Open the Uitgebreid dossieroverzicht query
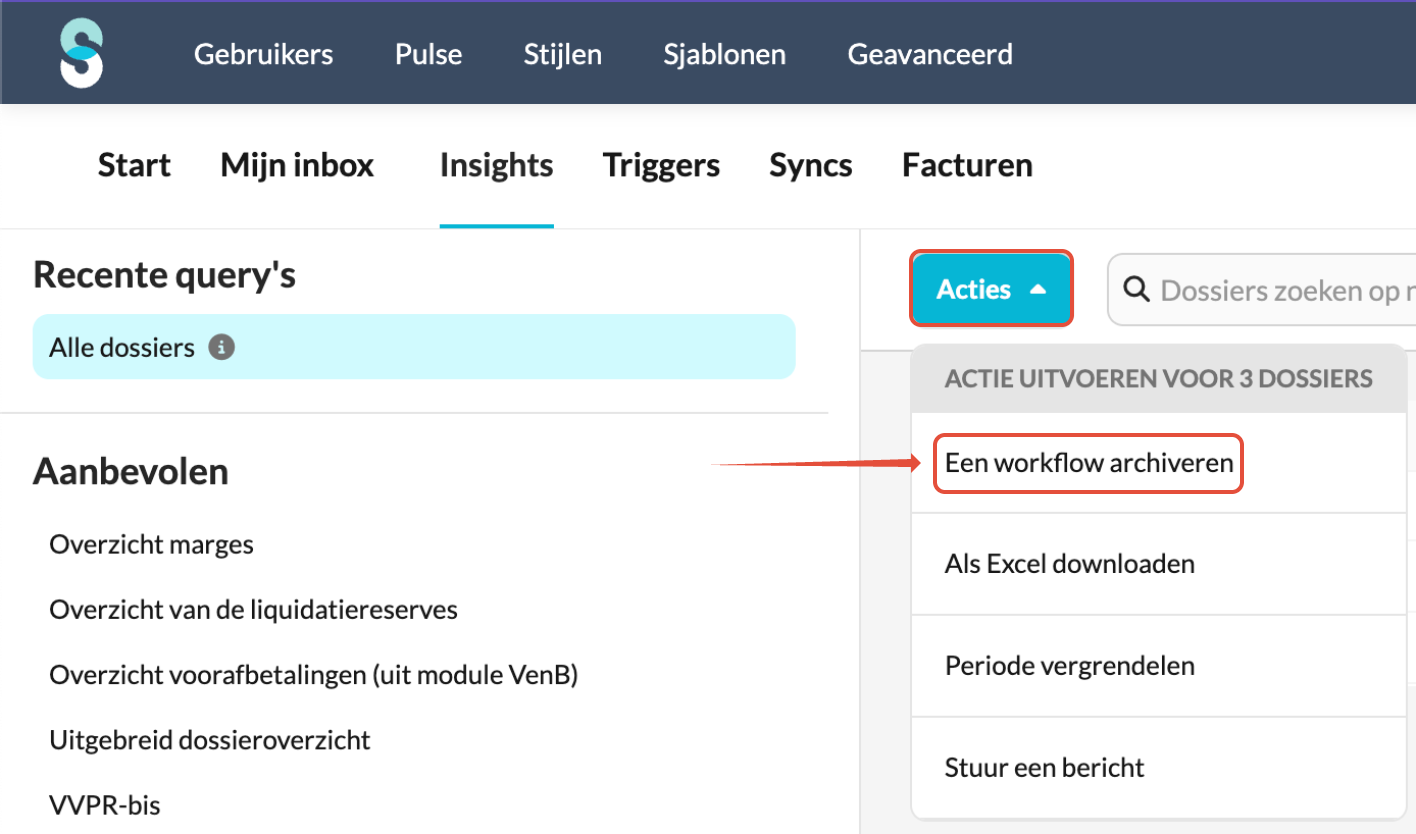Image resolution: width=1416 pixels, height=834 pixels. (210, 740)
